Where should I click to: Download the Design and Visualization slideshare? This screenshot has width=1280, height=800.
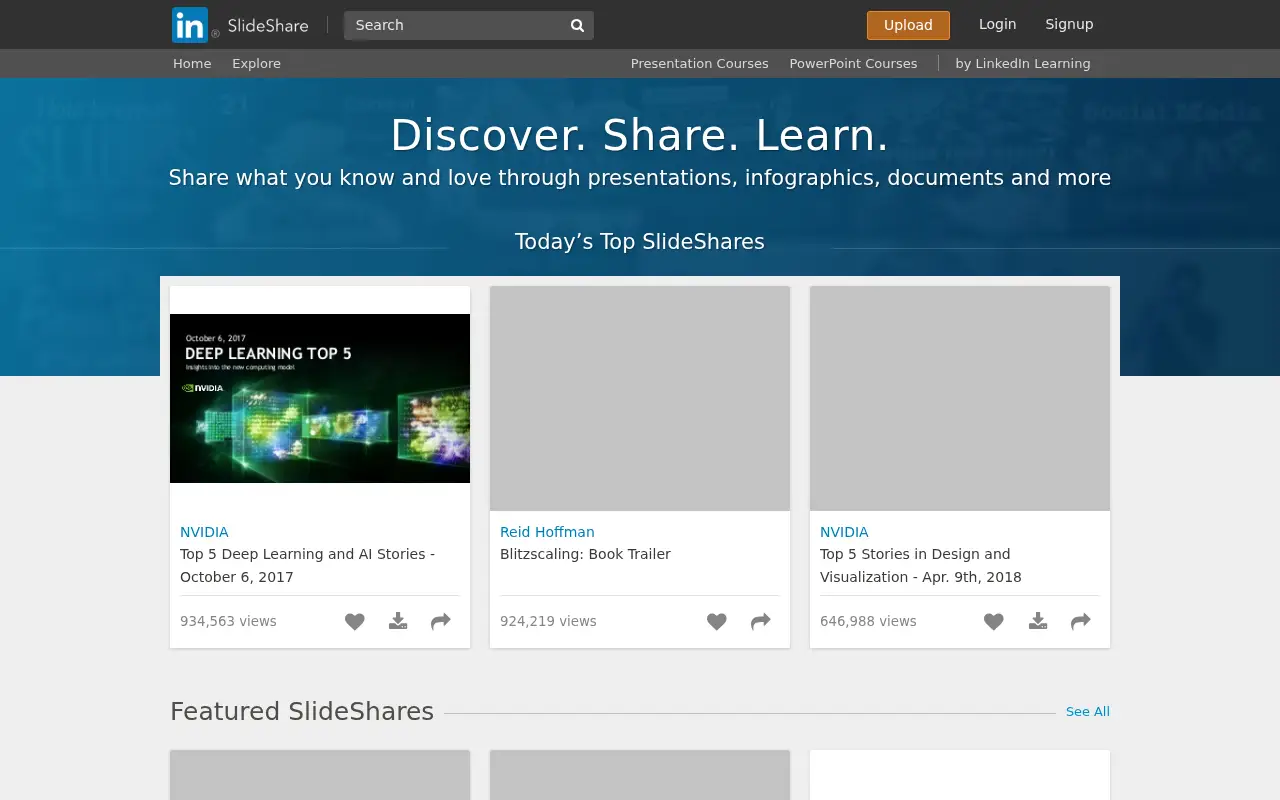click(1038, 621)
